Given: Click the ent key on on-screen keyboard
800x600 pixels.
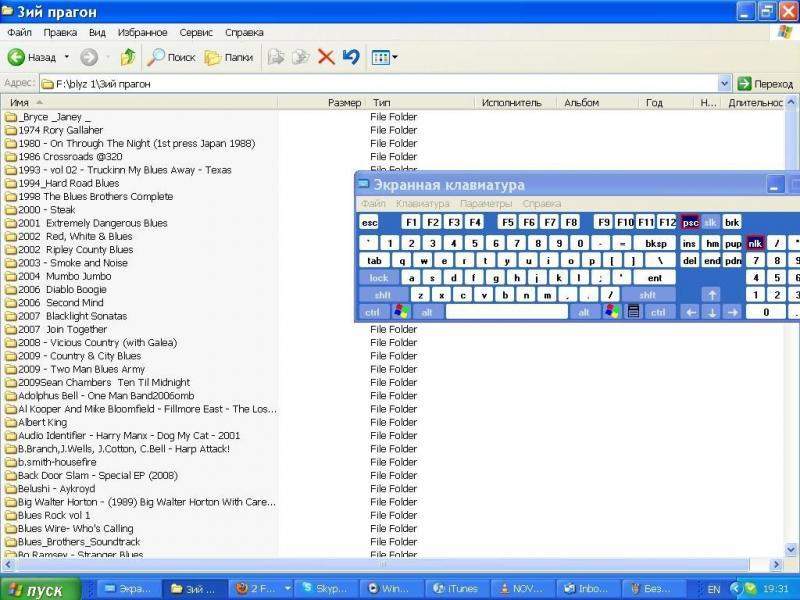Looking at the screenshot, I should [655, 278].
